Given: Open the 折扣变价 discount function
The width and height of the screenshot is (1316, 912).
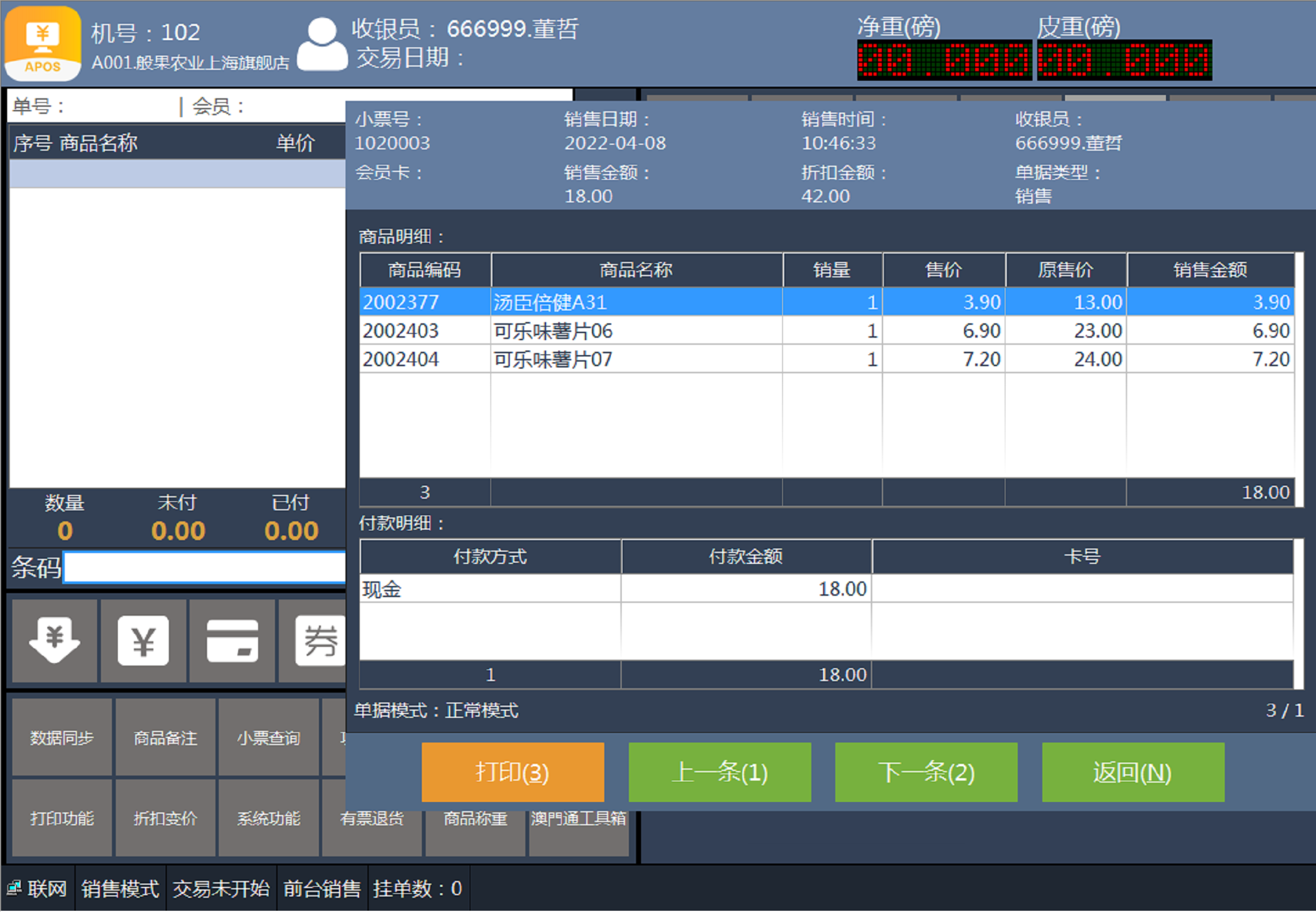Looking at the screenshot, I should click(165, 818).
